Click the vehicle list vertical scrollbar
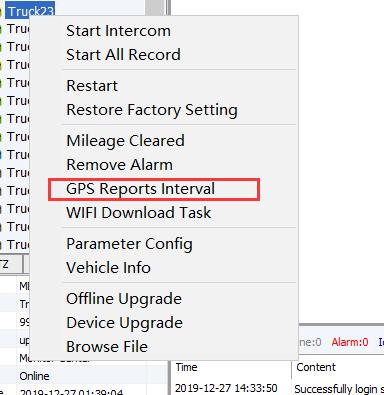This screenshot has height=395, width=384. coord(155,7)
